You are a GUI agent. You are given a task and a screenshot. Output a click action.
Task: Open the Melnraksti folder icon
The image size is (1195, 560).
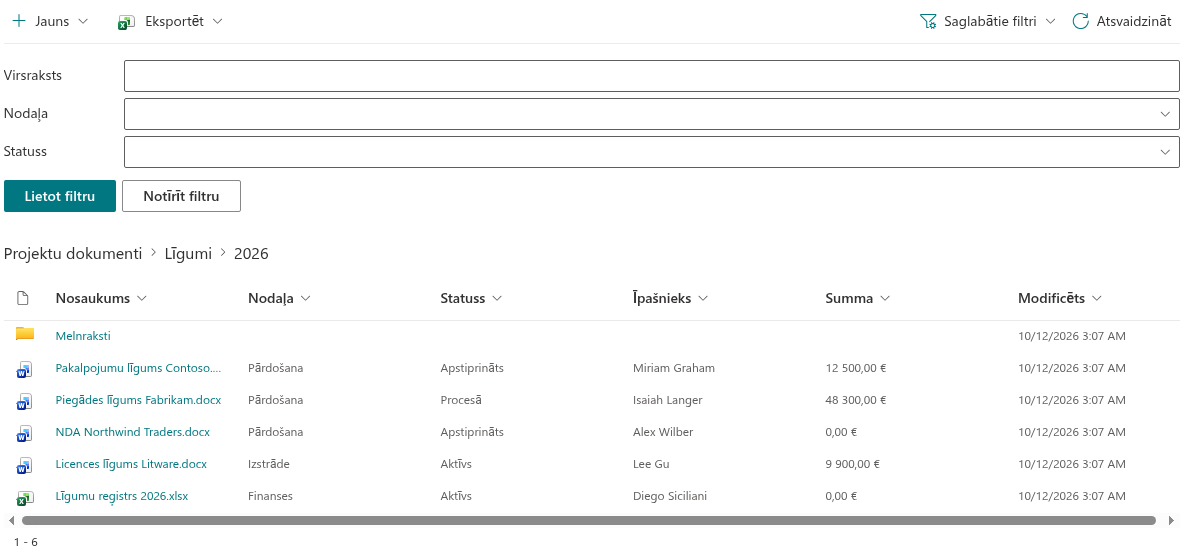(25, 334)
